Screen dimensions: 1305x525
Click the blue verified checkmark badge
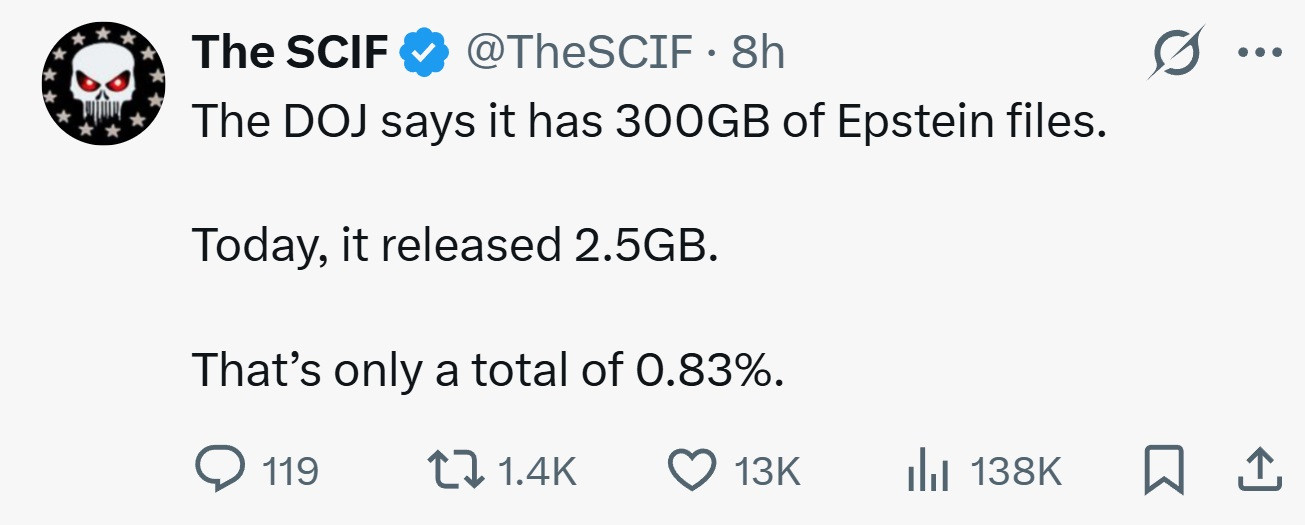coord(424,54)
